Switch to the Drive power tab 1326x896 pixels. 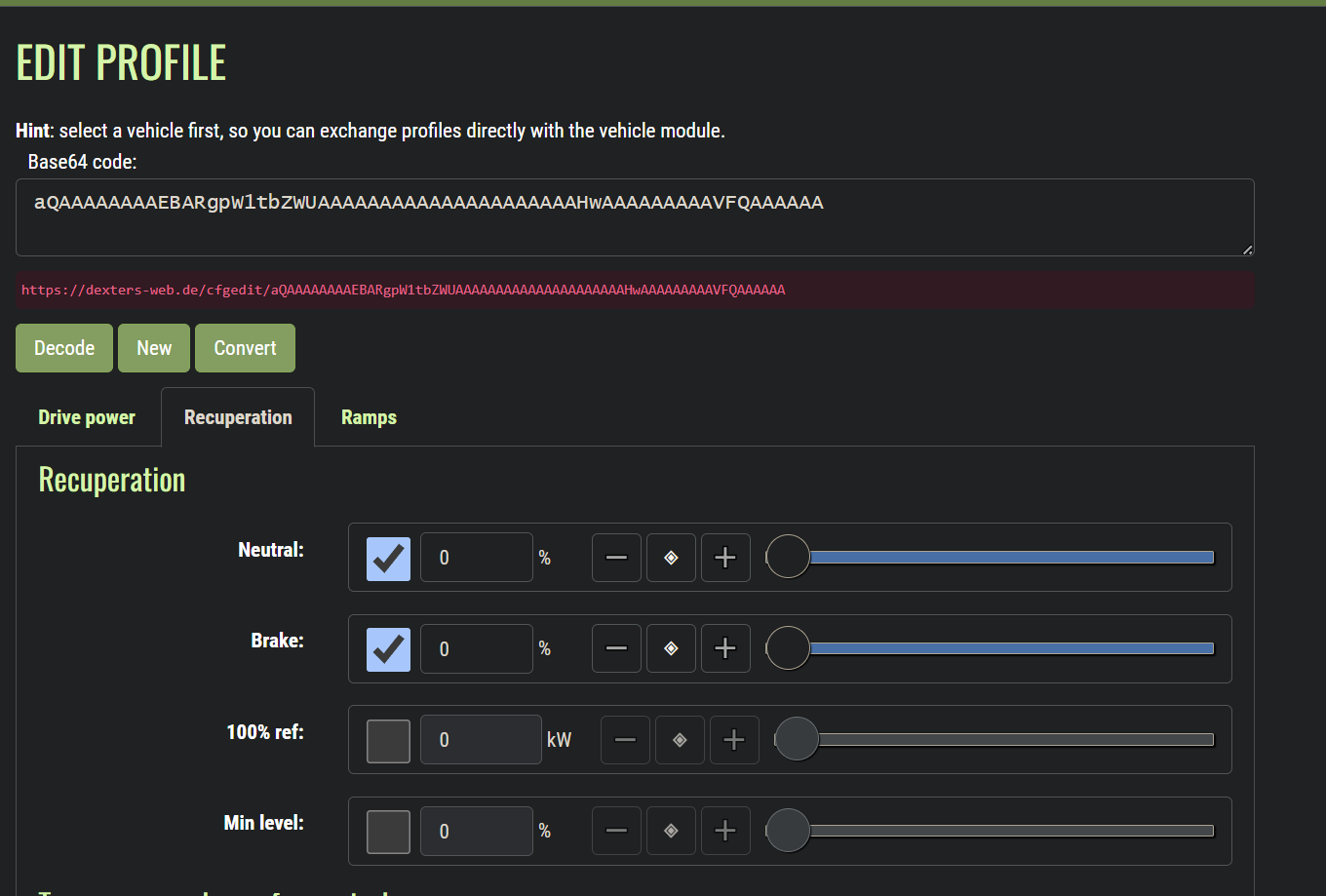87,417
